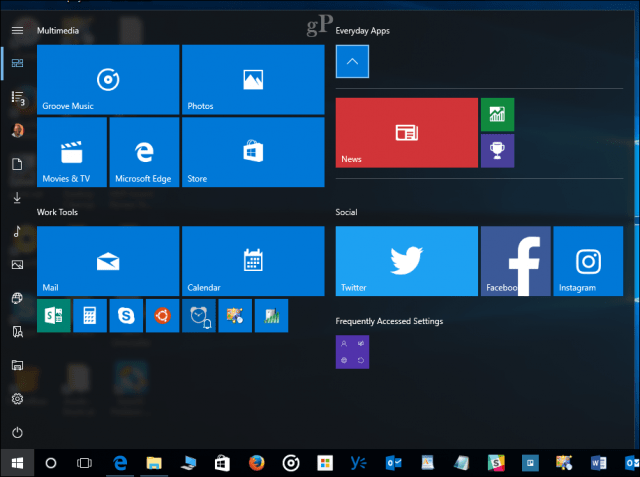The height and width of the screenshot is (477, 640).
Task: Open the Alarms & Clock tile
Action: coord(199,316)
